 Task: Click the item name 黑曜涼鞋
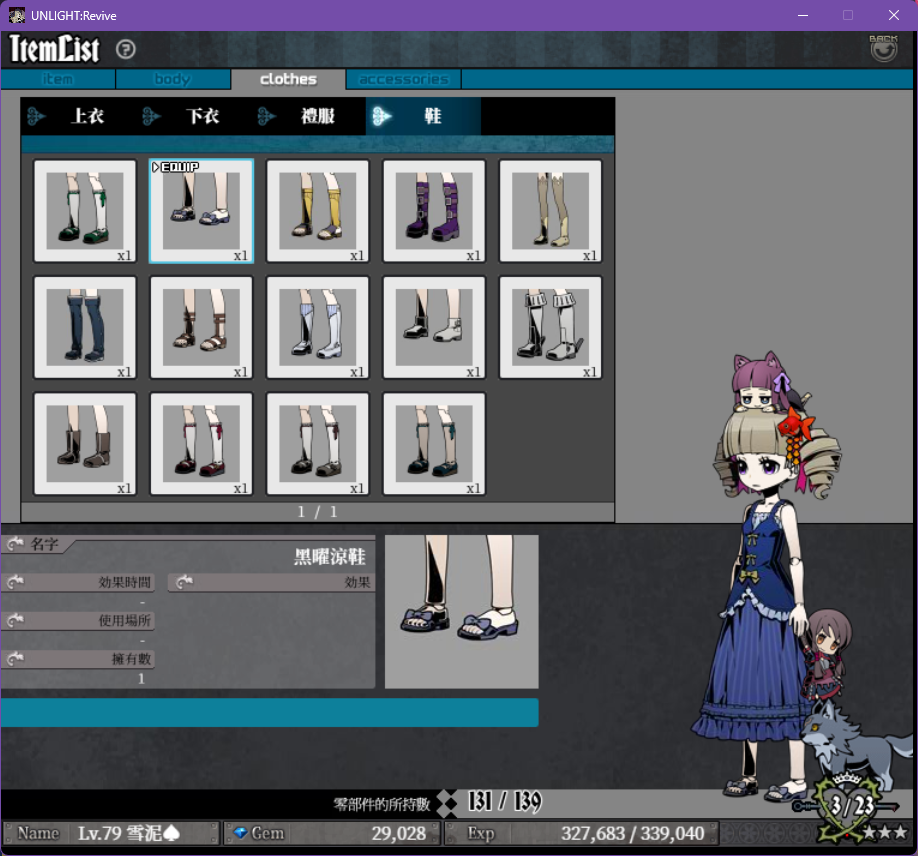(330, 556)
